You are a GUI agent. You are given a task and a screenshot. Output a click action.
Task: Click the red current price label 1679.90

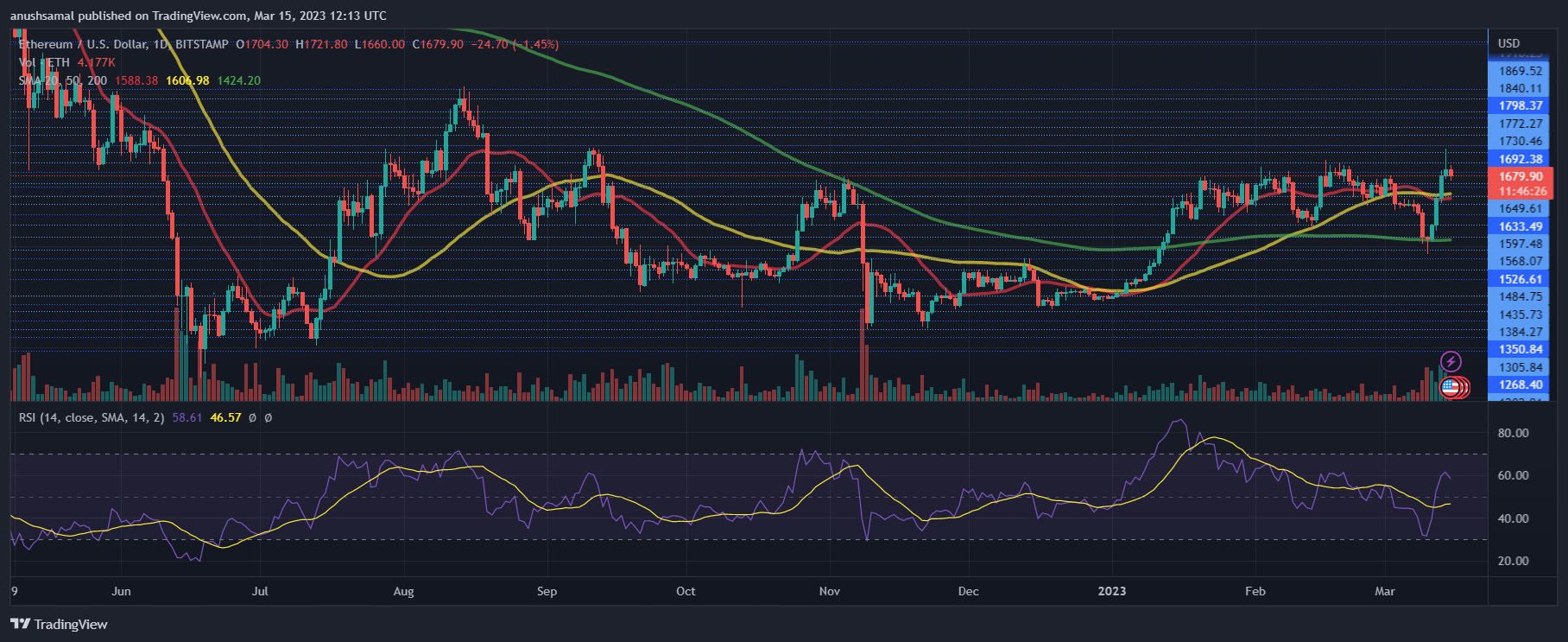[1520, 176]
